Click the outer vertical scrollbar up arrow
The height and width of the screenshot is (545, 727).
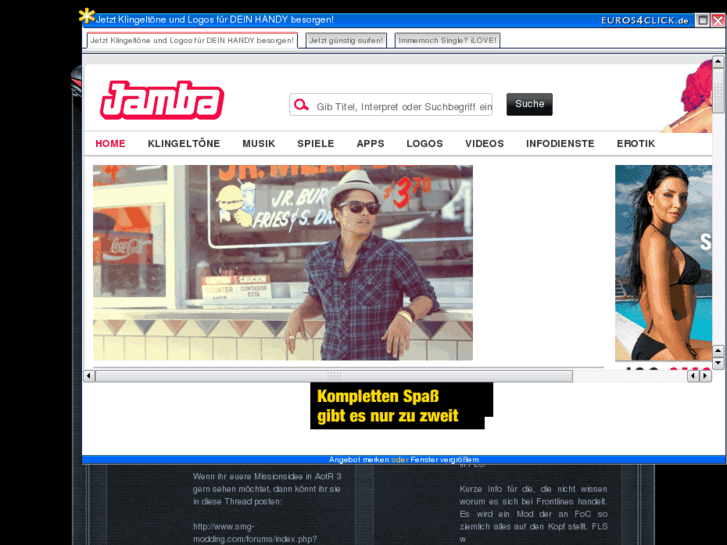[x=718, y=61]
